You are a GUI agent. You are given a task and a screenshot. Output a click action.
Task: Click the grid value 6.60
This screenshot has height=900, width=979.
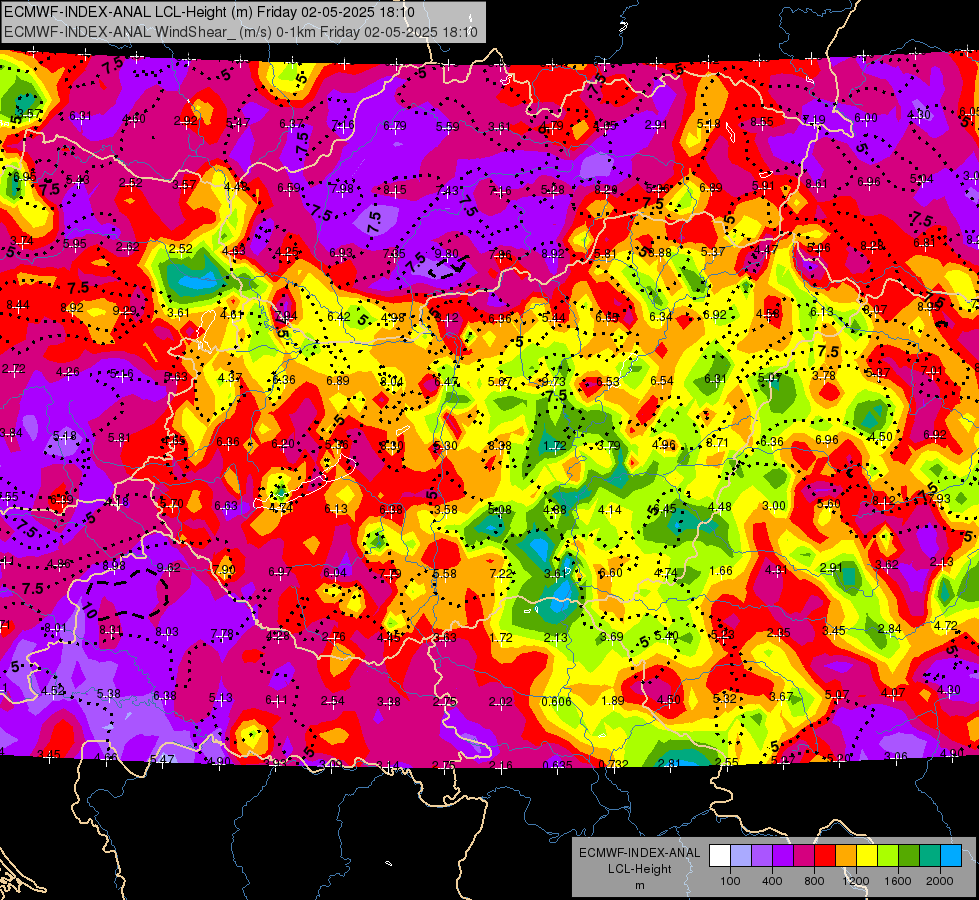click(611, 573)
